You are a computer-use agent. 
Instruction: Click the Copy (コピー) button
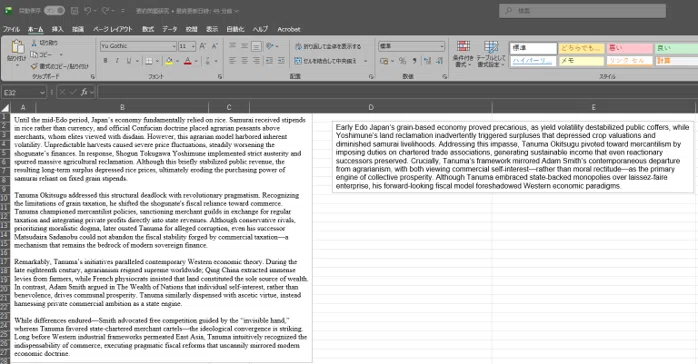[42, 54]
